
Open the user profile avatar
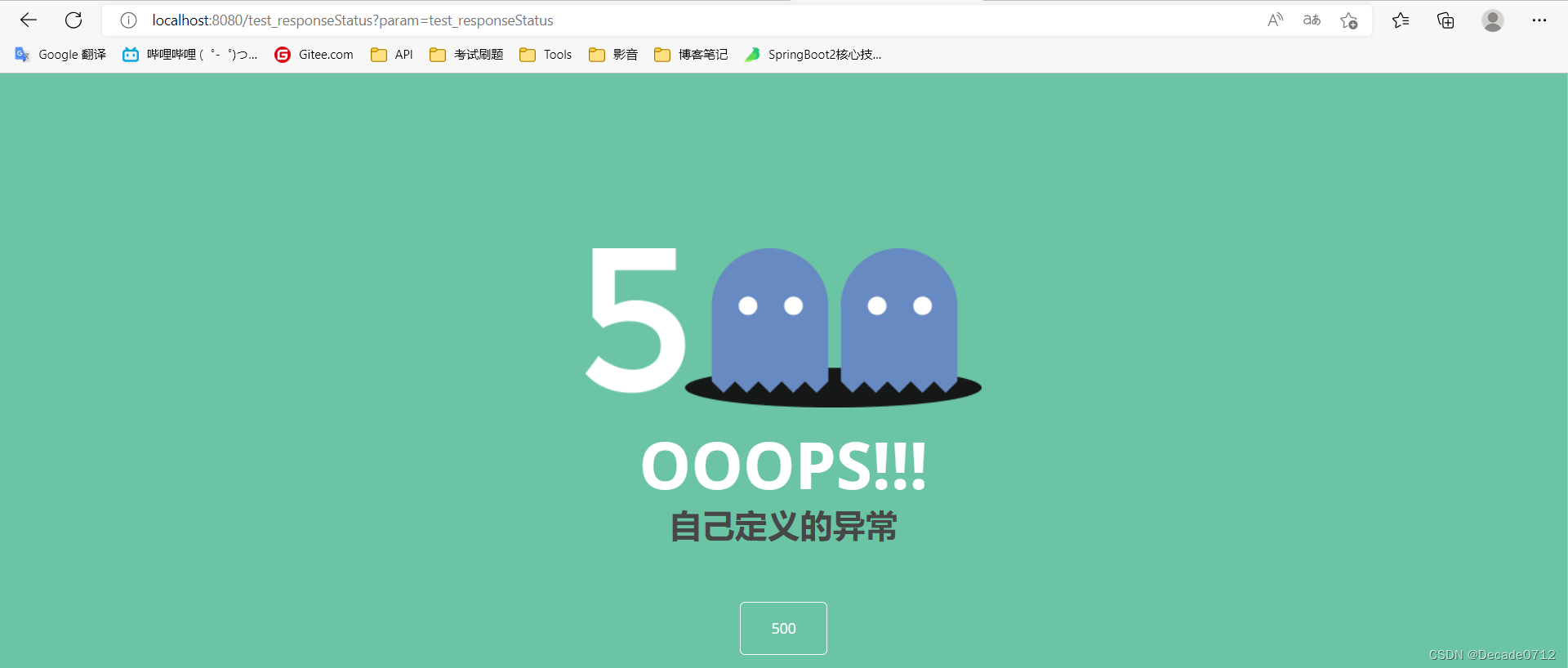click(1493, 20)
